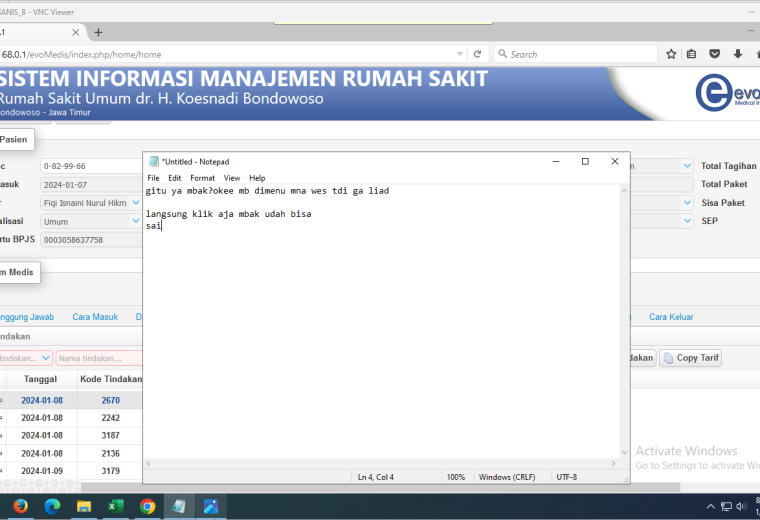Open the Pocket icon in browser toolbar
760x520 pixels.
pos(714,54)
